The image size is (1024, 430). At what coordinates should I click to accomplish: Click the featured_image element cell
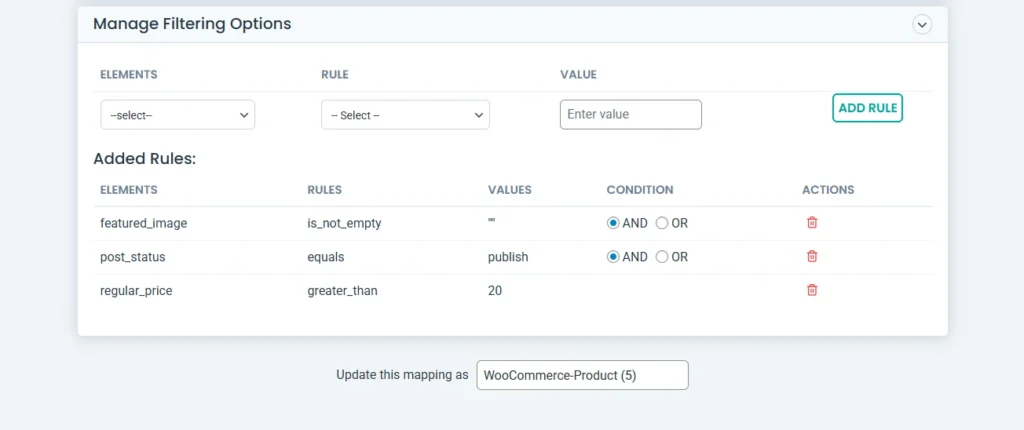pos(143,223)
